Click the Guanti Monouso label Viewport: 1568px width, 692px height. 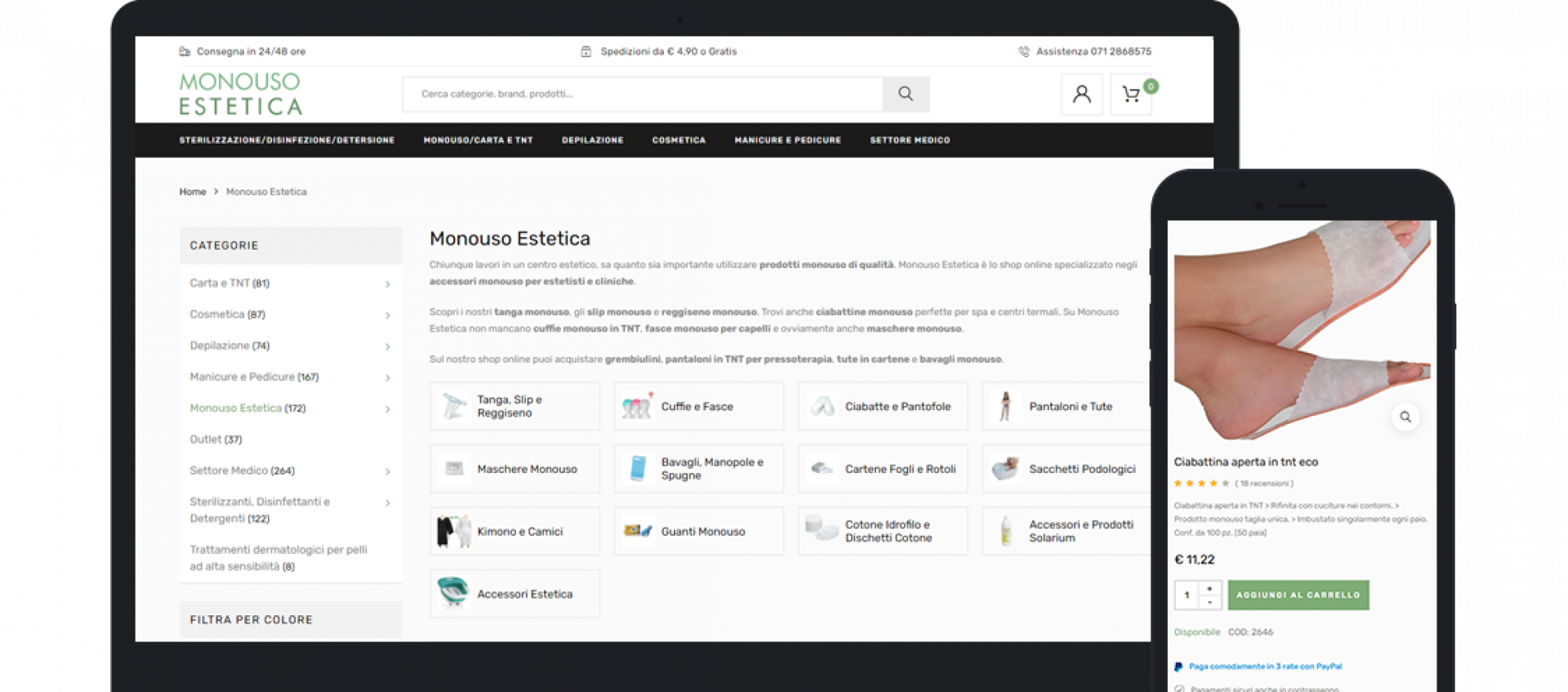click(703, 532)
